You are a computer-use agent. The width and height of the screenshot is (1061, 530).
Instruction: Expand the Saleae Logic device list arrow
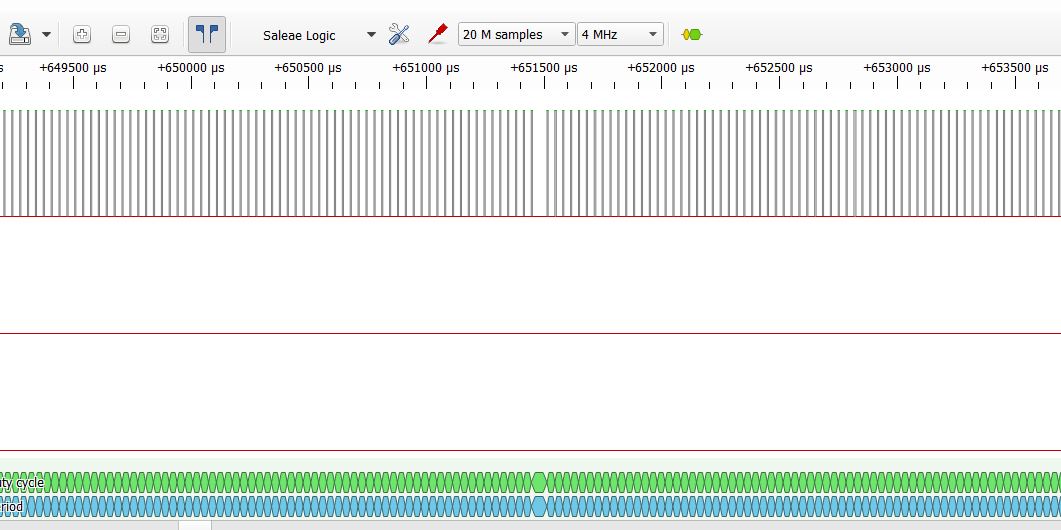tap(371, 35)
